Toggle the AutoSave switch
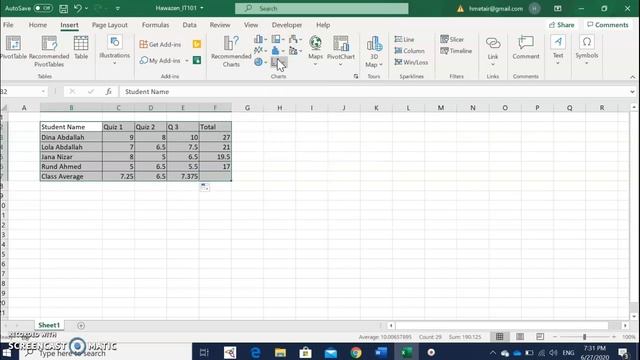The height and width of the screenshot is (360, 640). point(43,8)
